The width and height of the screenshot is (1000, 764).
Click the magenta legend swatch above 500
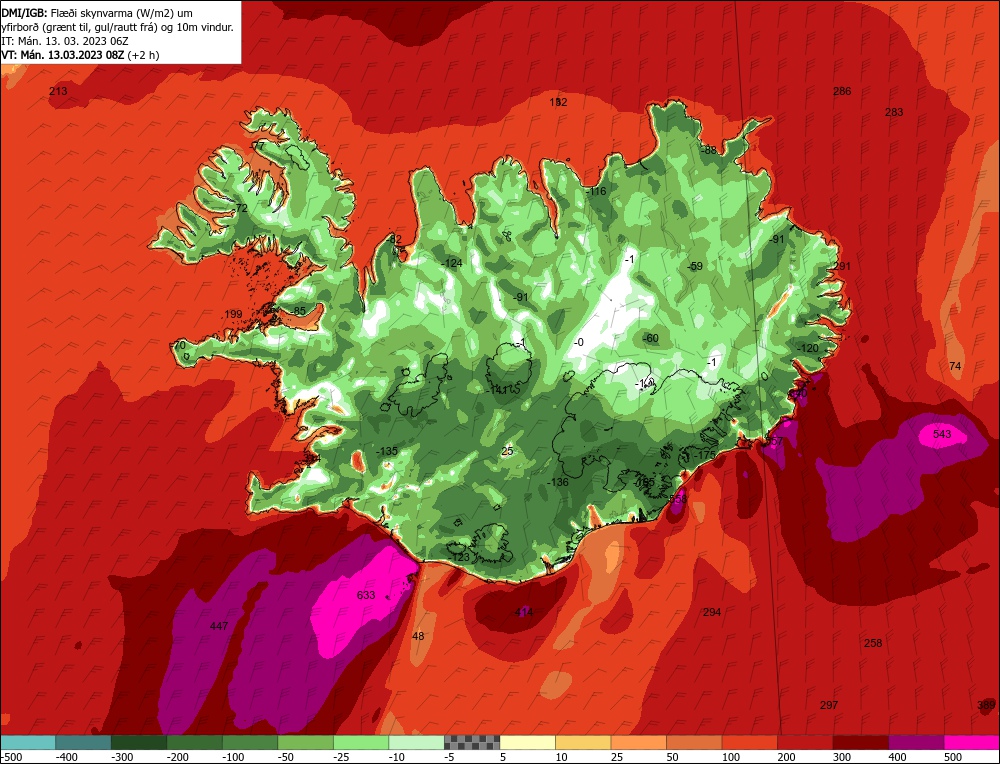point(972,742)
